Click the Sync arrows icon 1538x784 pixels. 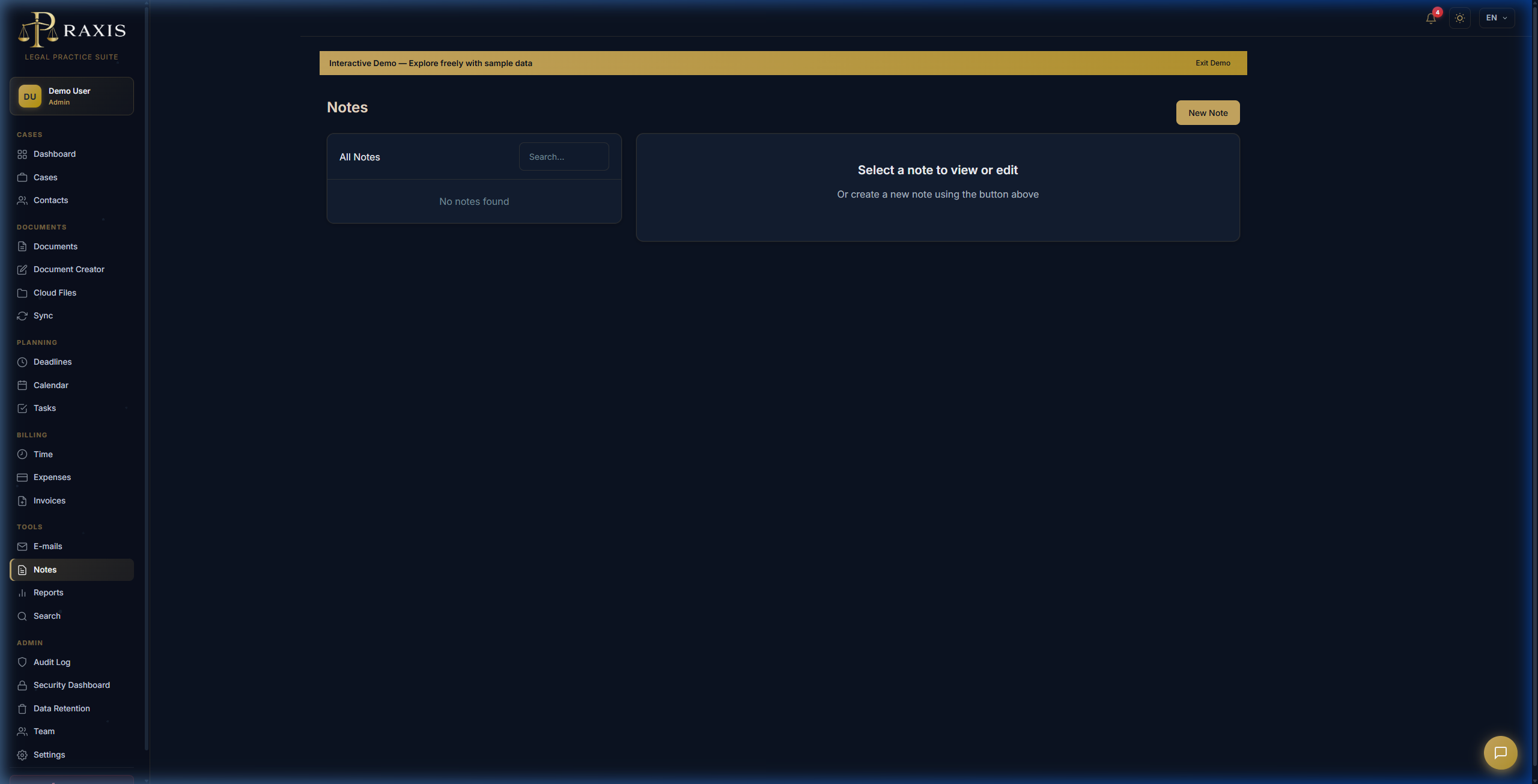tap(22, 316)
